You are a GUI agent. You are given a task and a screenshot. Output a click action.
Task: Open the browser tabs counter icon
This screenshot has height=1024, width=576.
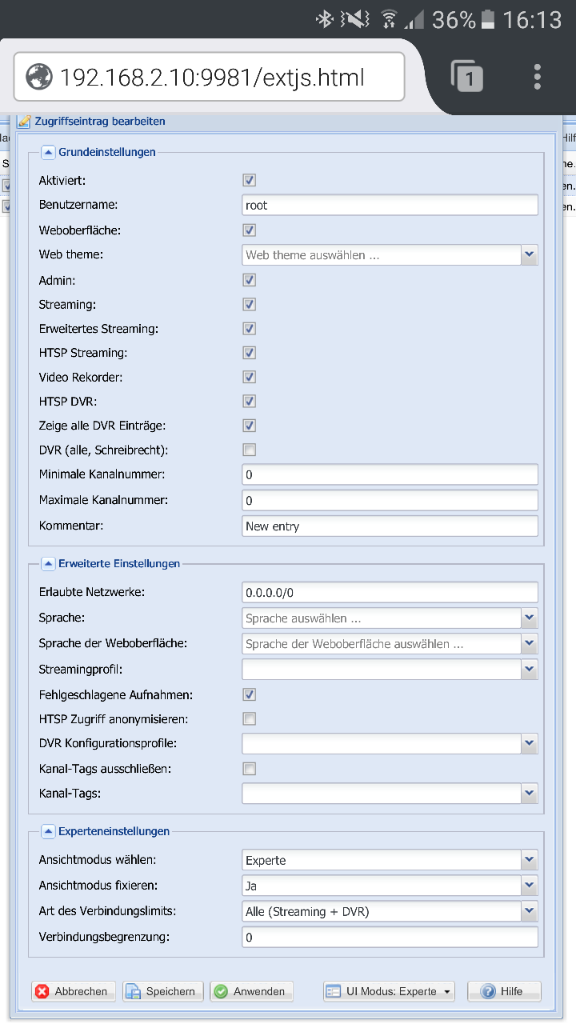[x=467, y=77]
